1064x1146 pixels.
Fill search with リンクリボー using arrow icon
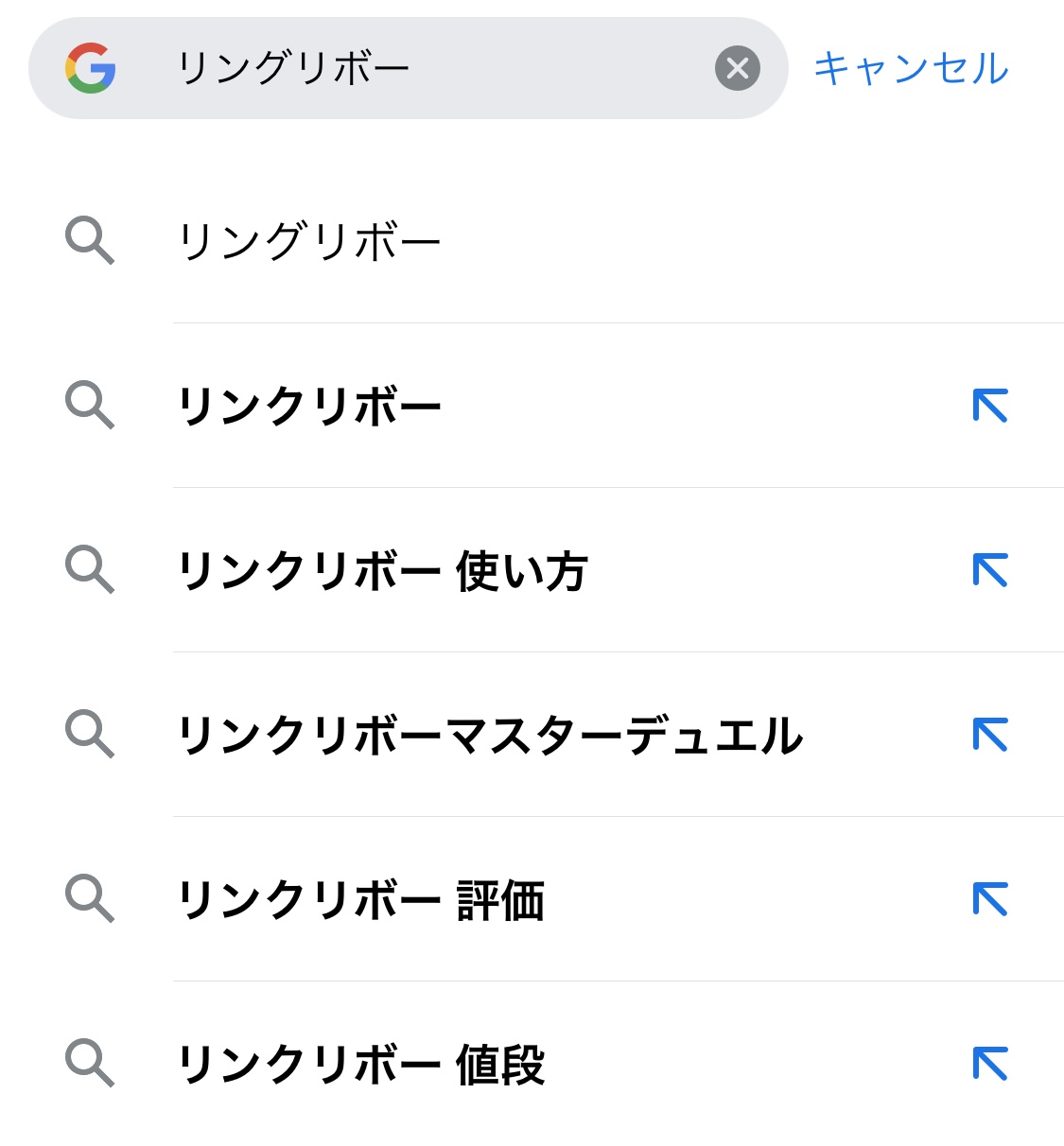[990, 406]
